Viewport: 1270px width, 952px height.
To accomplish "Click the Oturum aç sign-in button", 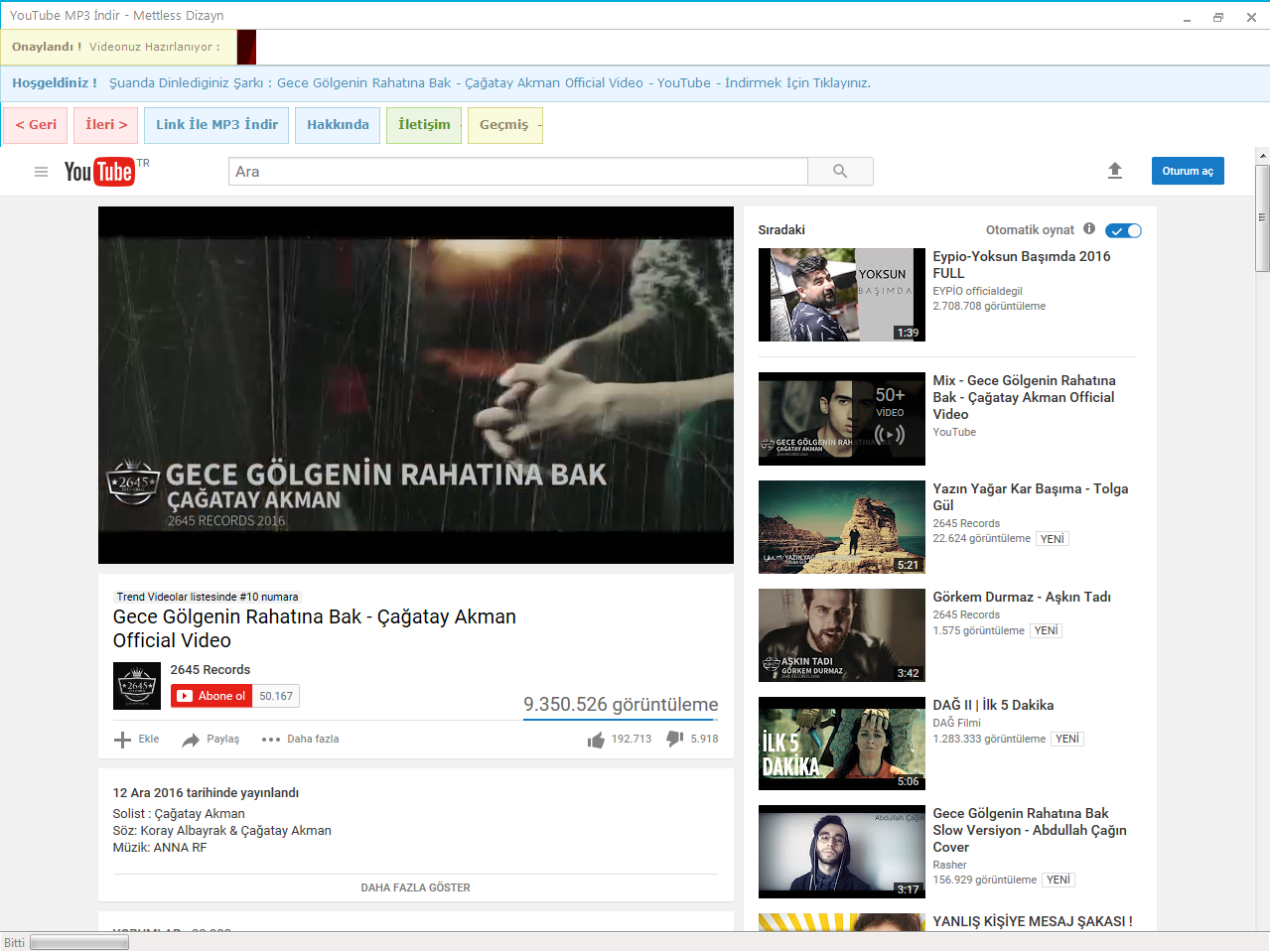I will pyautogui.click(x=1188, y=171).
